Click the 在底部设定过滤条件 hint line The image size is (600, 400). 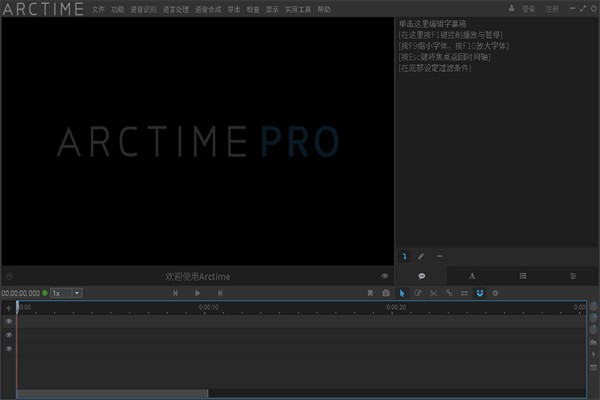[x=435, y=68]
